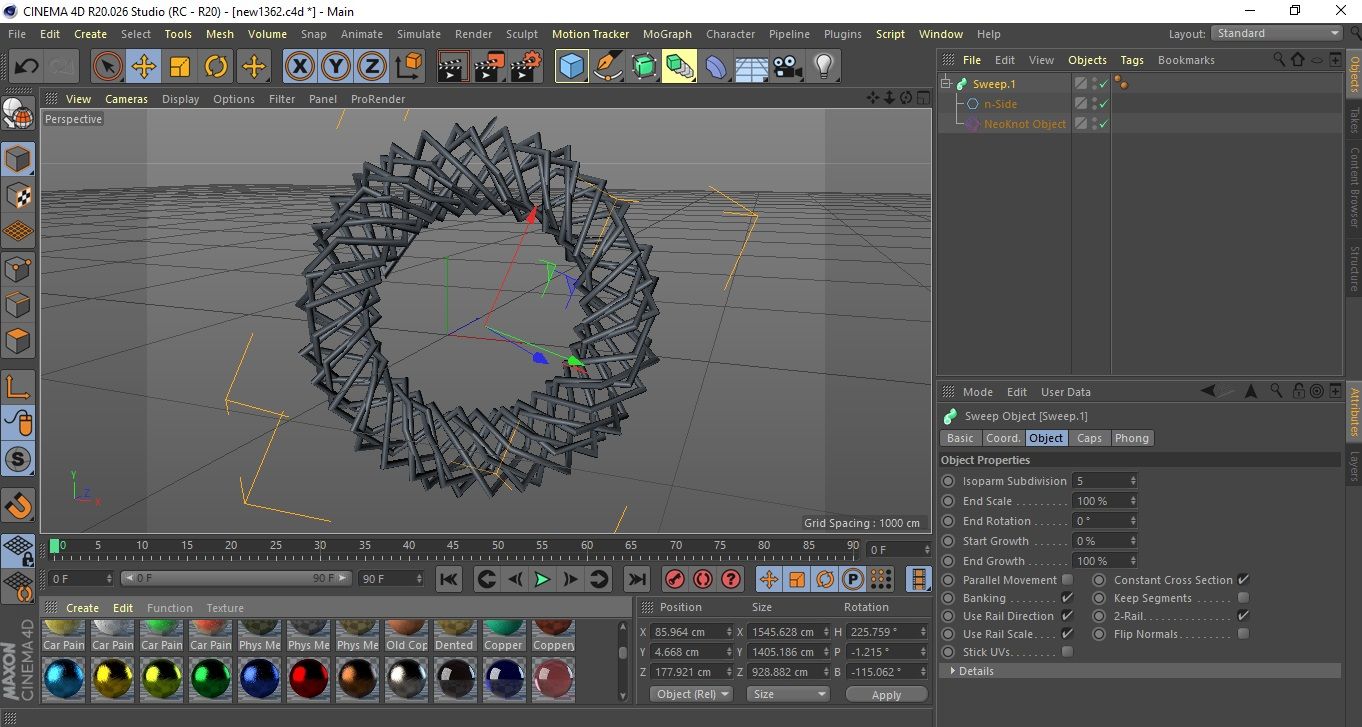Viewport: 1362px width, 727px height.
Task: Play the animation forward
Action: click(x=542, y=579)
